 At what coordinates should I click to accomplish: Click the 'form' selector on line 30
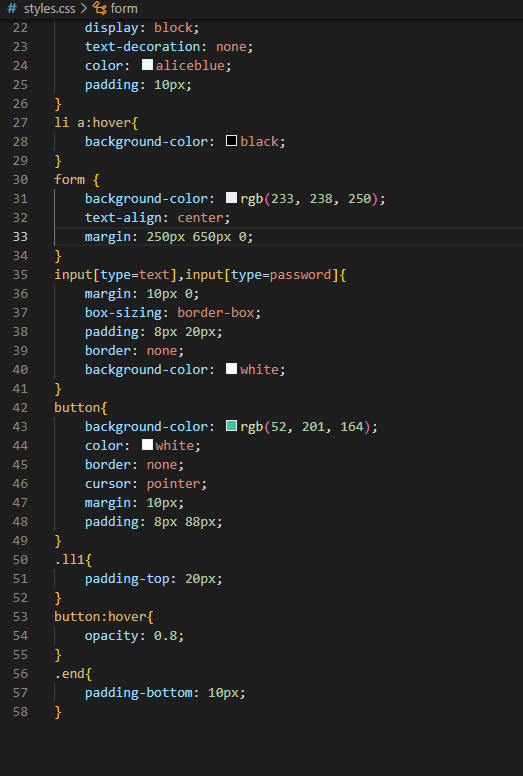coord(70,180)
